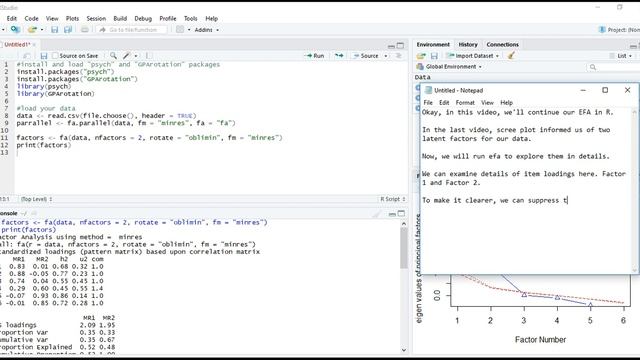Switch the List view dropdown
This screenshot has height=360, width=640.
(x=621, y=56)
